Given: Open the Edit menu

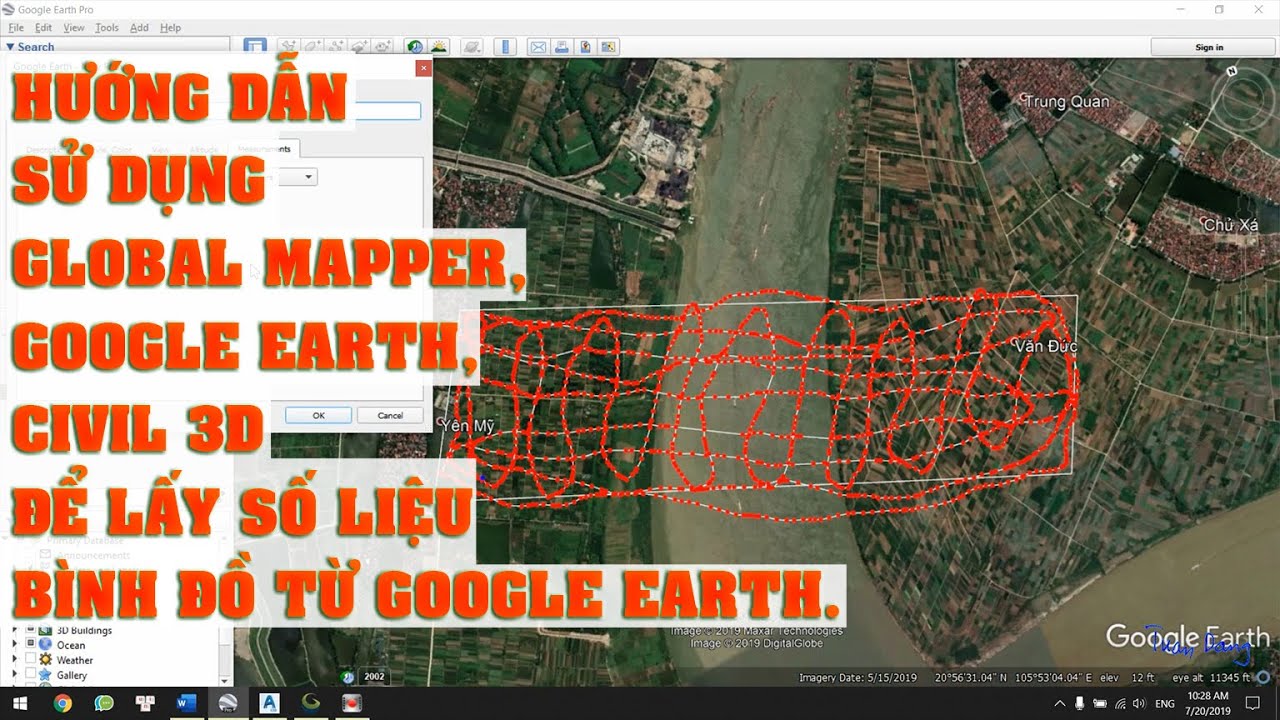Looking at the screenshot, I should pos(43,28).
